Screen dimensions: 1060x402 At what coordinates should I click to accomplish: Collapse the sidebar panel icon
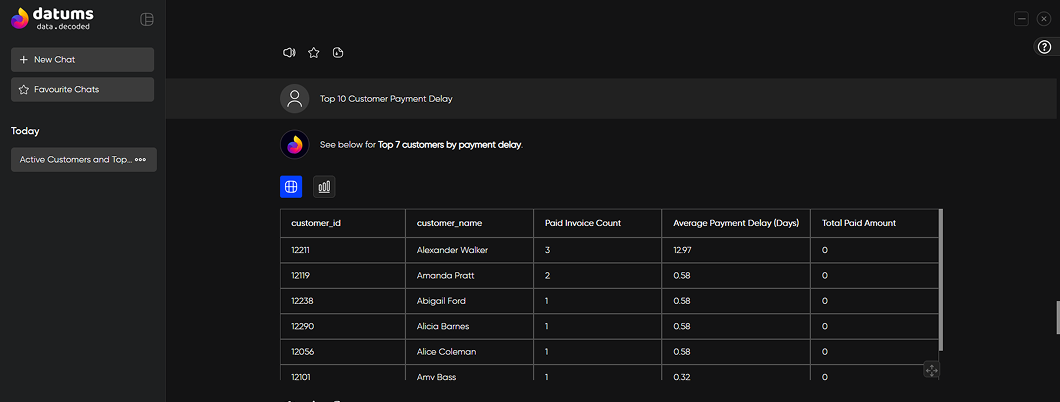coord(147,19)
